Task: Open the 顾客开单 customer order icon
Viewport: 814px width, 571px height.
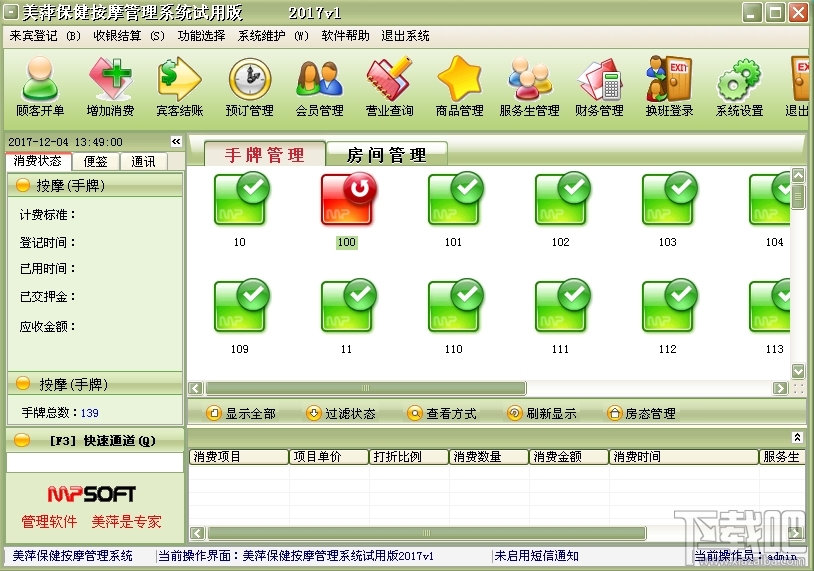Action: [x=40, y=86]
